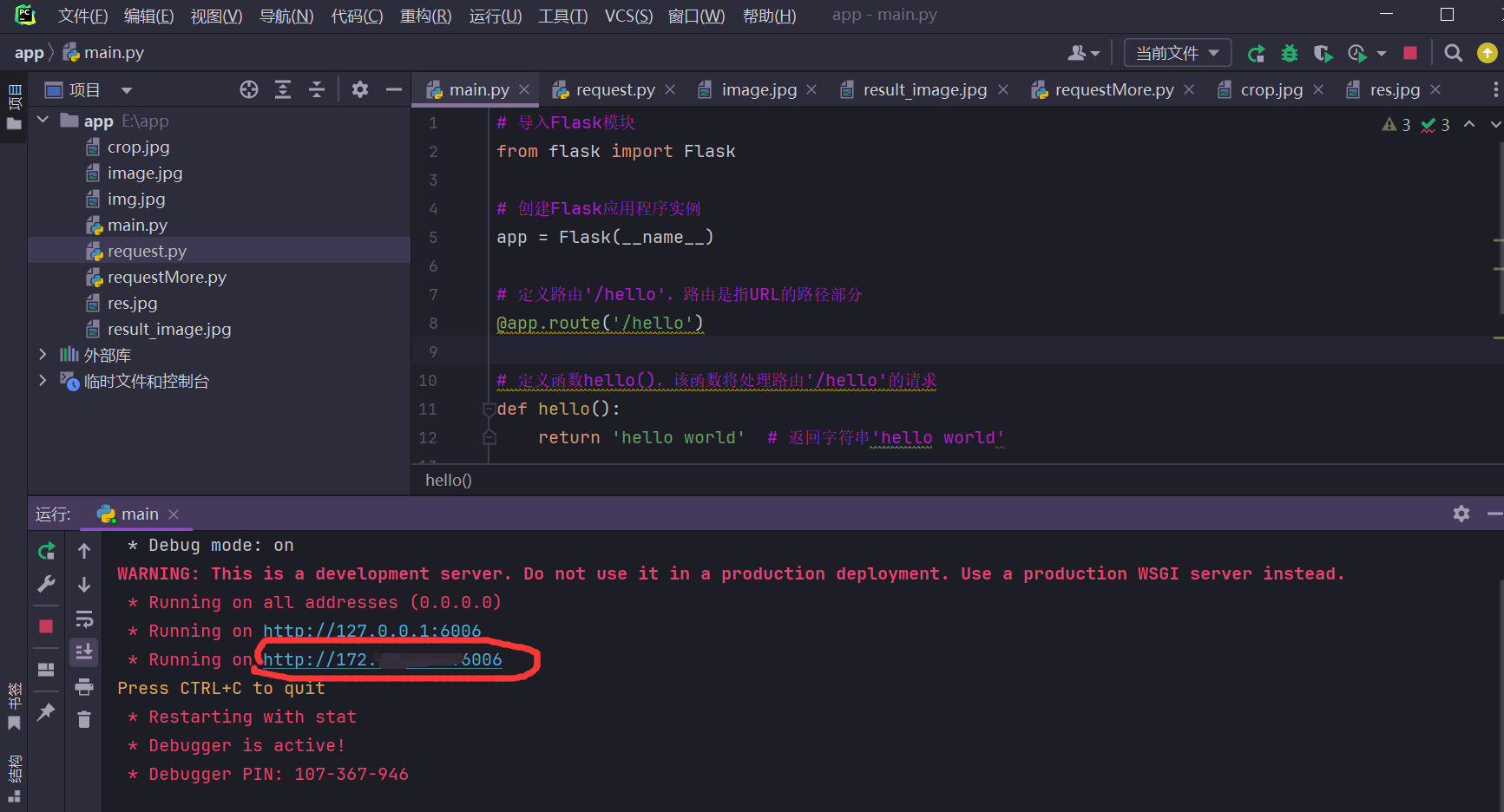Switch to the crop.jpg editor tab
Image resolution: width=1504 pixels, height=812 pixels.
(x=1271, y=90)
